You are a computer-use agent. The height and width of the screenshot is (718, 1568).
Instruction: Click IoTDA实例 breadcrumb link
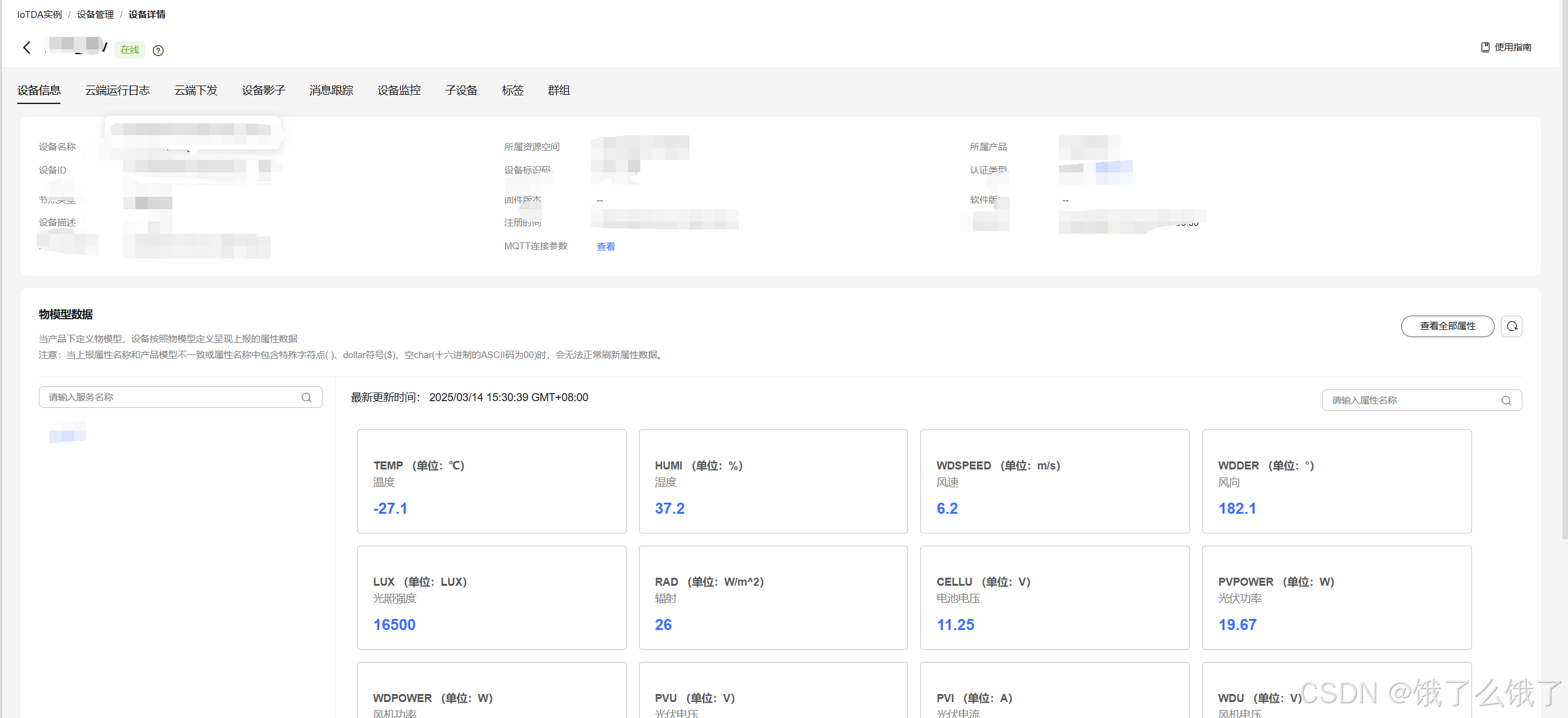(39, 14)
